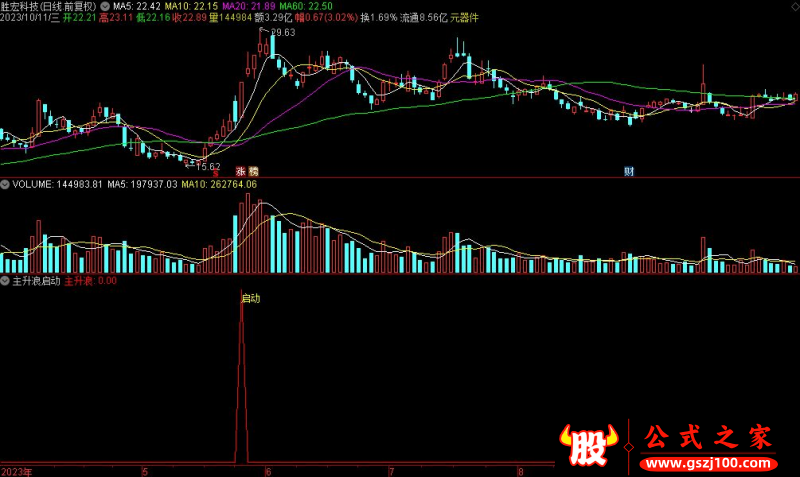Click the change value 幅0.67(3.02%)
Screen dimensions: 800x477
pyautogui.click(x=327, y=18)
